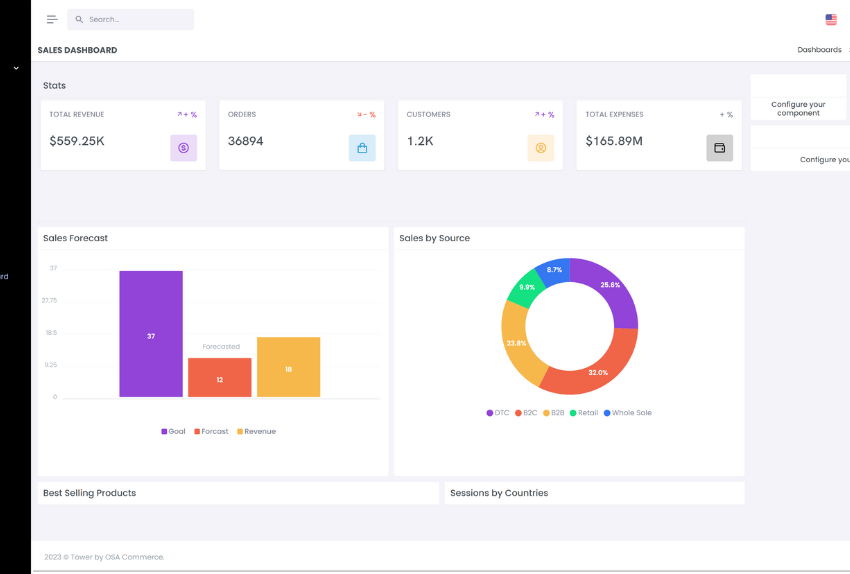Click Total Revenue up-trend percent indicator
850x574 pixels.
[187, 114]
